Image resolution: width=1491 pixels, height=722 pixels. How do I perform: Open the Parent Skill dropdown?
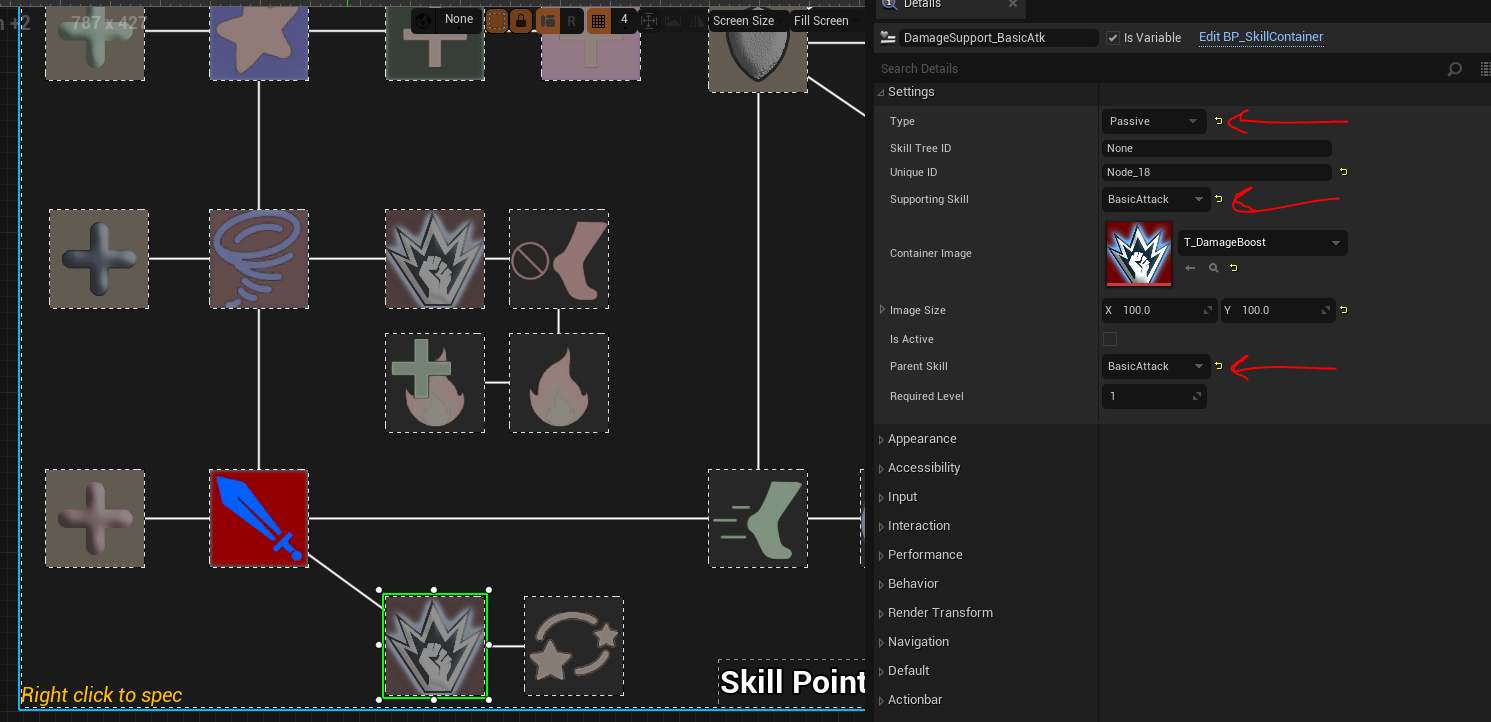tap(1156, 366)
